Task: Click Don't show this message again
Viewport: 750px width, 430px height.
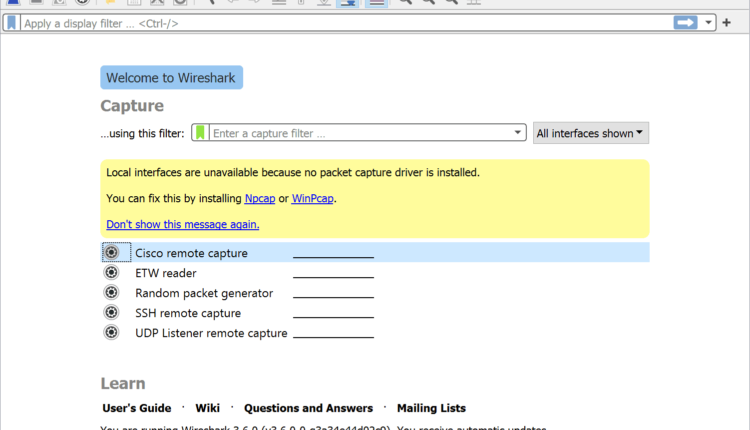Action: click(x=183, y=224)
